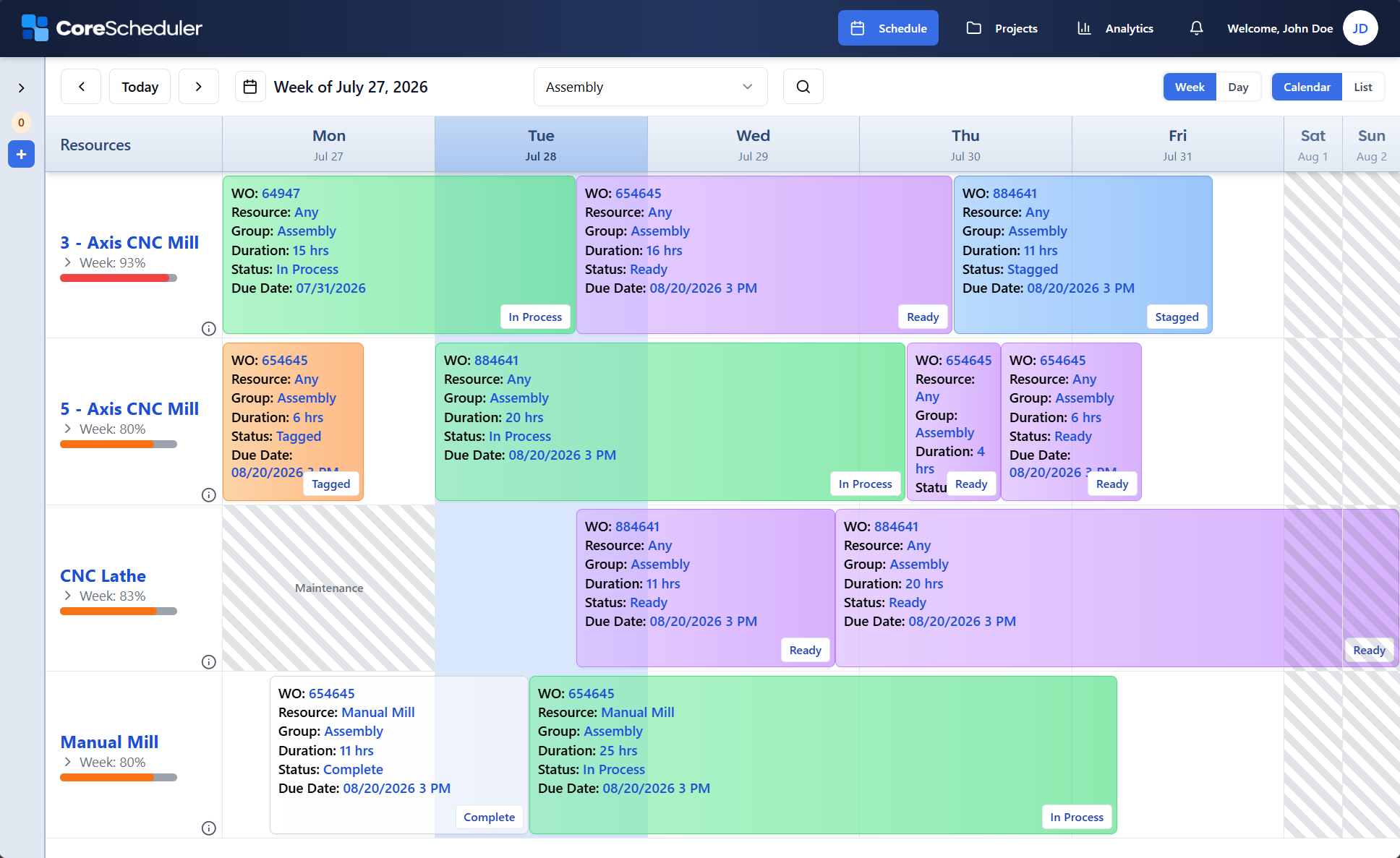The image size is (1400, 858).
Task: Open info icon for Manual Mill
Action: [209, 828]
